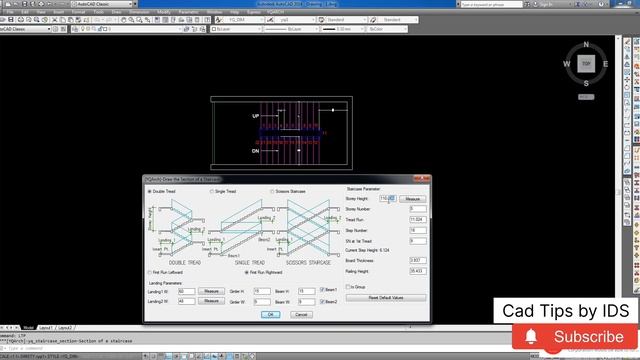Open the File menu

coord(10,12)
